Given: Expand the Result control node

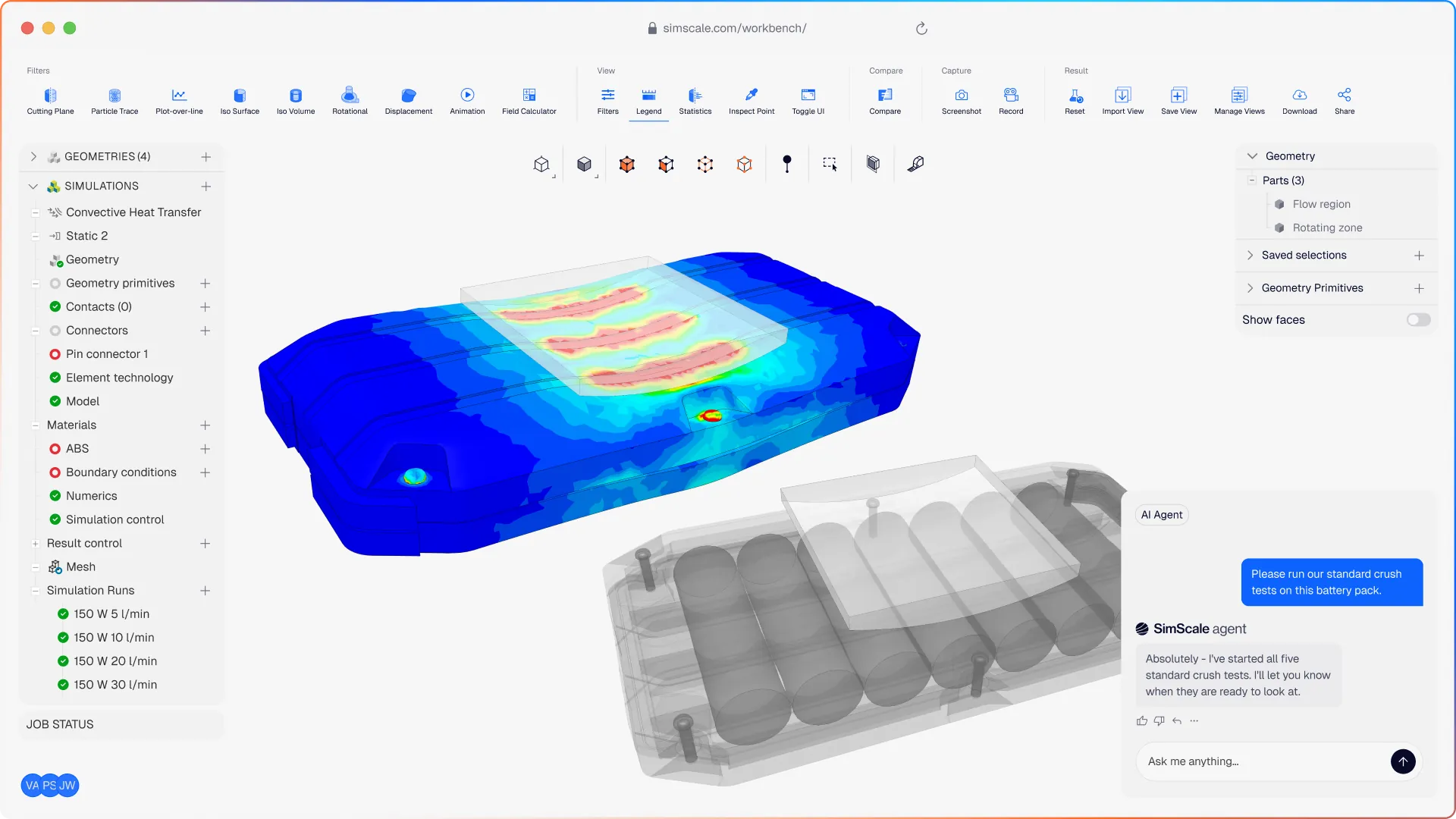Looking at the screenshot, I should pos(36,544).
